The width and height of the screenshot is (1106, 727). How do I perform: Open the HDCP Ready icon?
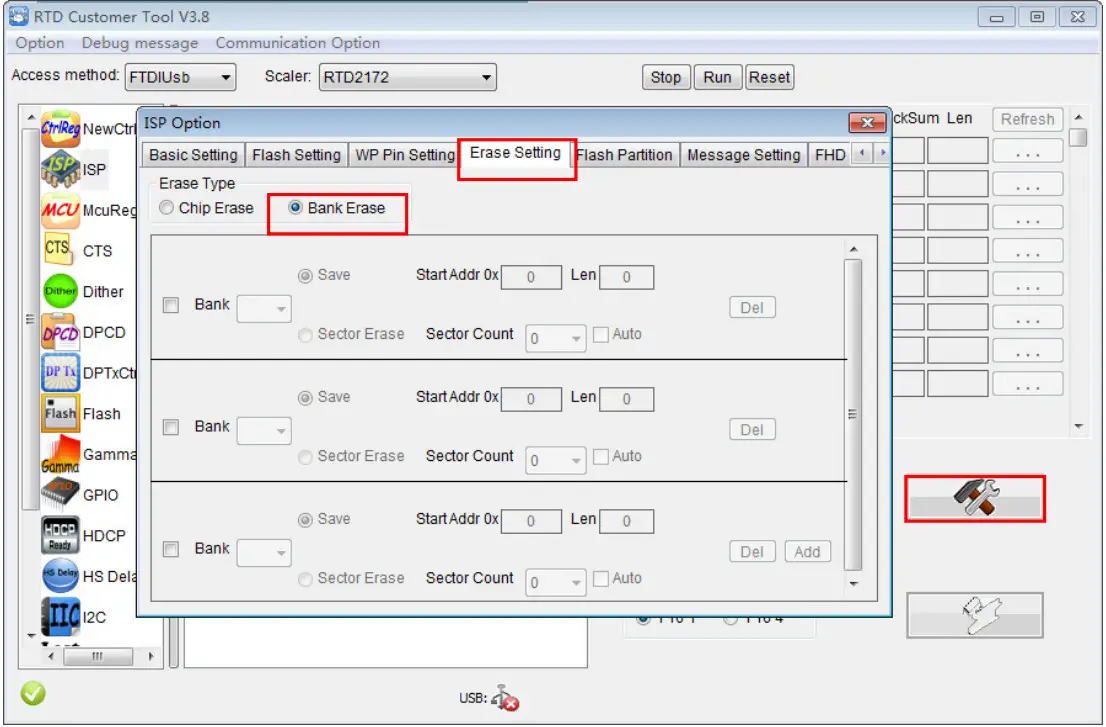point(60,535)
